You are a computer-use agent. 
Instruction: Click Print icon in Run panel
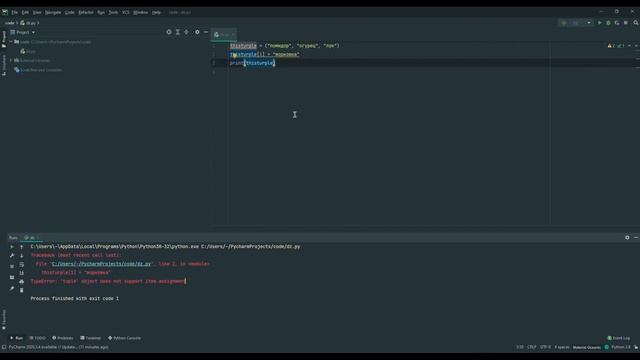22,282
